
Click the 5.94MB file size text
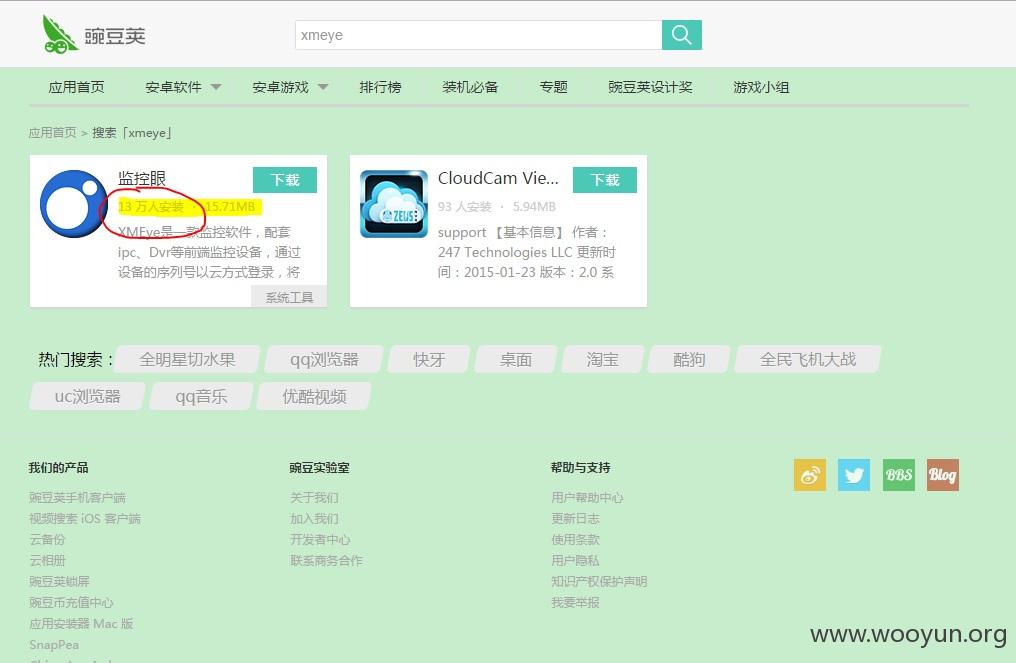[x=535, y=207]
